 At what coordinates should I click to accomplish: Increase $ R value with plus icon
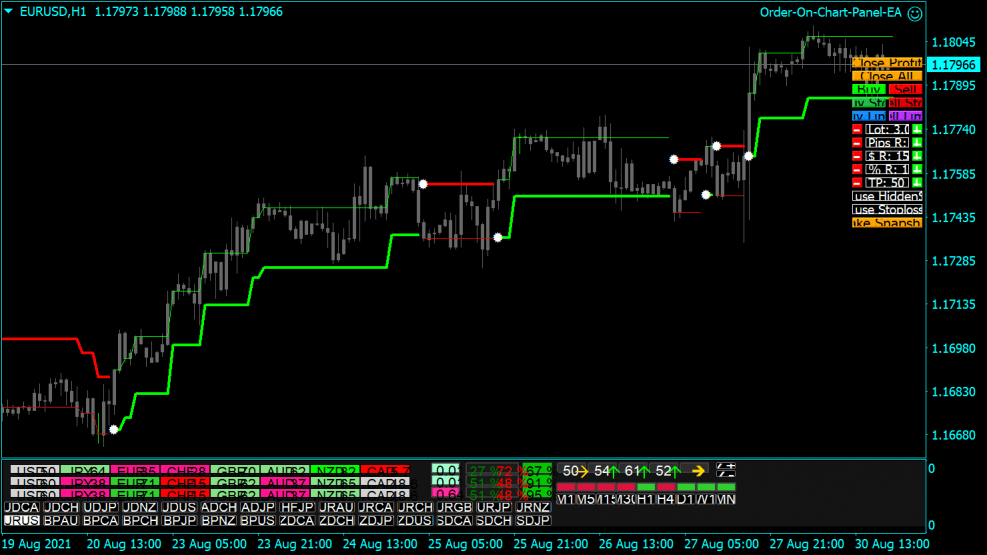[918, 155]
